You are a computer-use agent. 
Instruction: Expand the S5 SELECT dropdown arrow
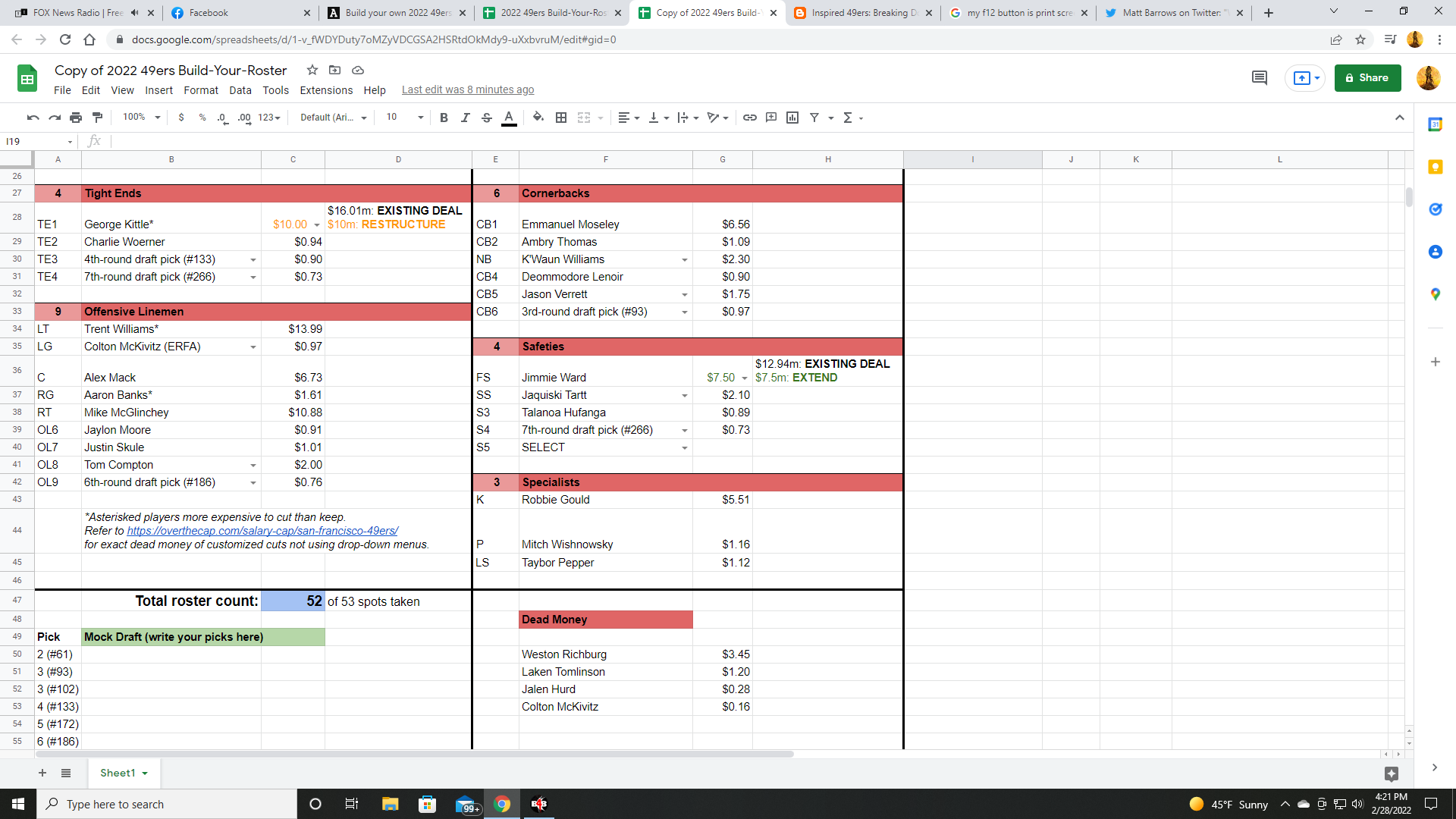click(x=684, y=448)
